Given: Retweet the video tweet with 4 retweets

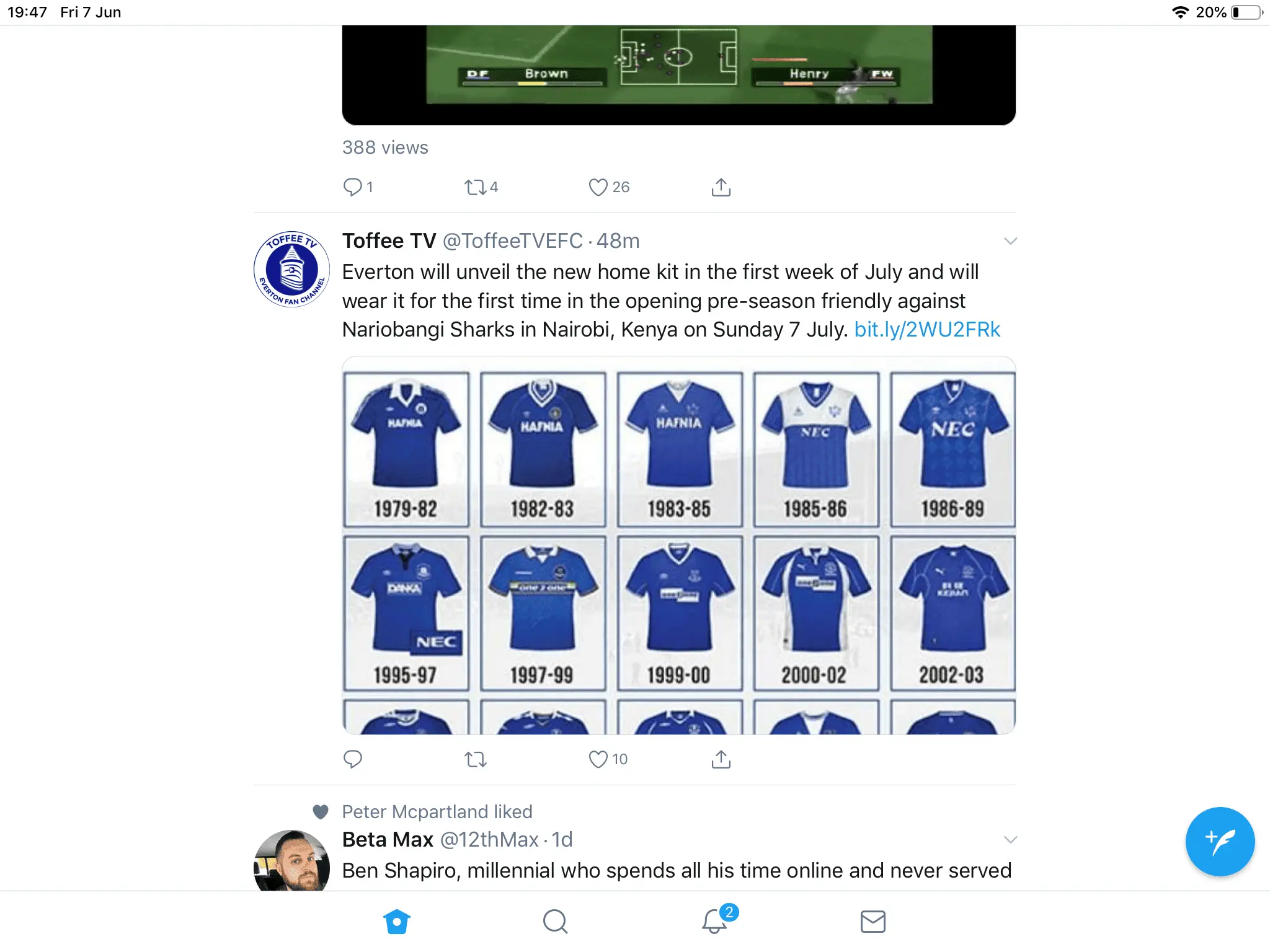Looking at the screenshot, I should pyautogui.click(x=476, y=187).
